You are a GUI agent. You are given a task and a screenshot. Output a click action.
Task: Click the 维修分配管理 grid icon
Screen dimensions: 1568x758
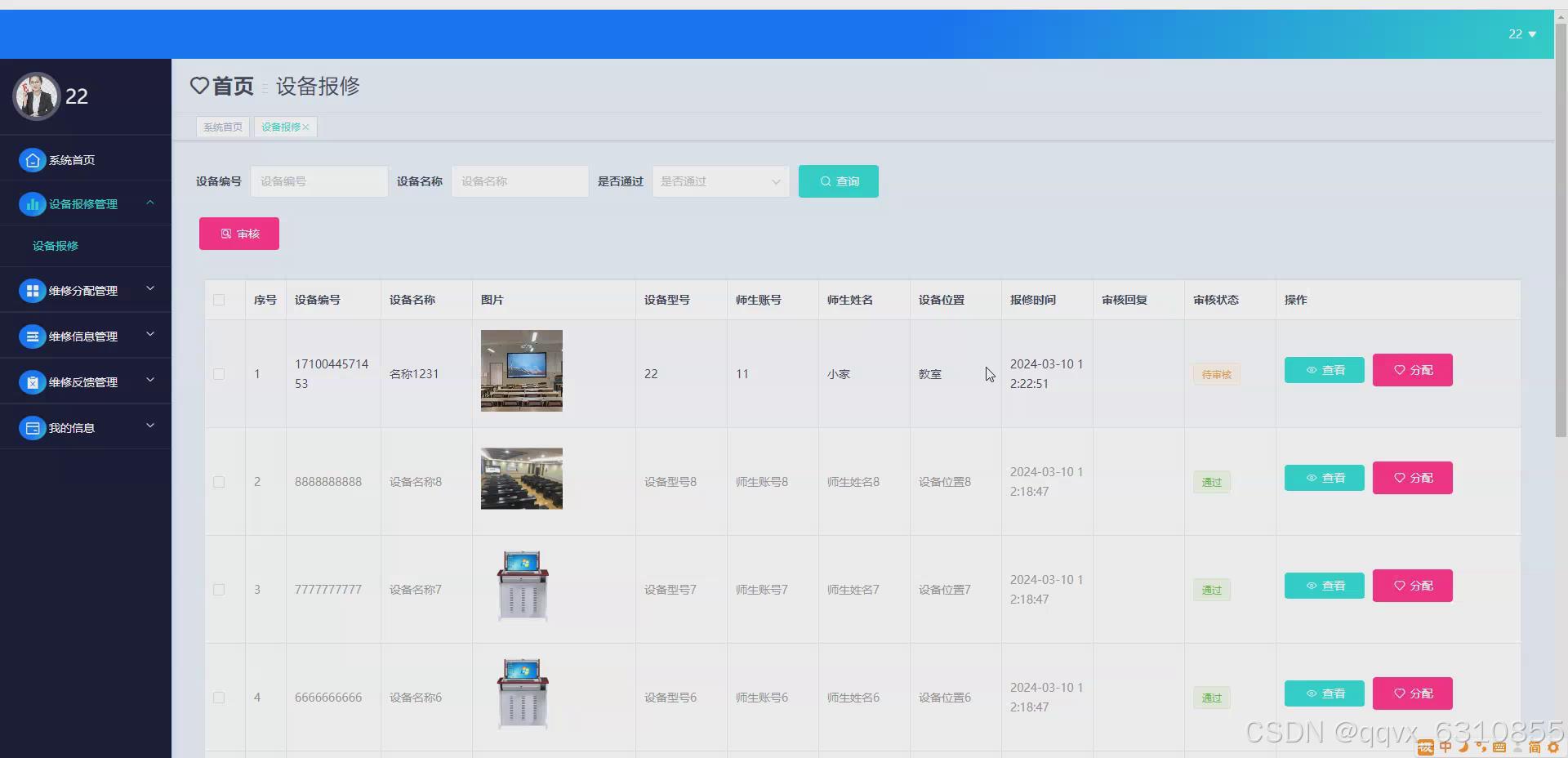coord(32,291)
